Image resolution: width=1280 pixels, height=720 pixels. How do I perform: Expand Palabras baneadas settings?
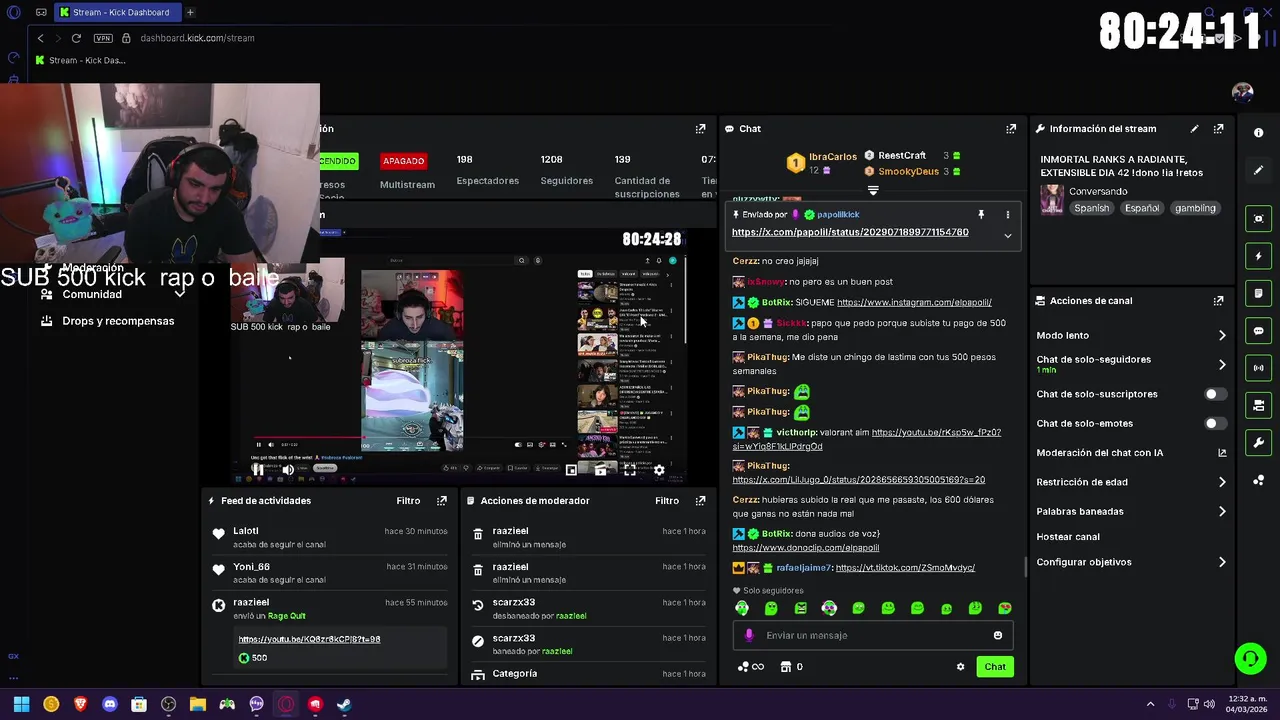[1131, 512]
